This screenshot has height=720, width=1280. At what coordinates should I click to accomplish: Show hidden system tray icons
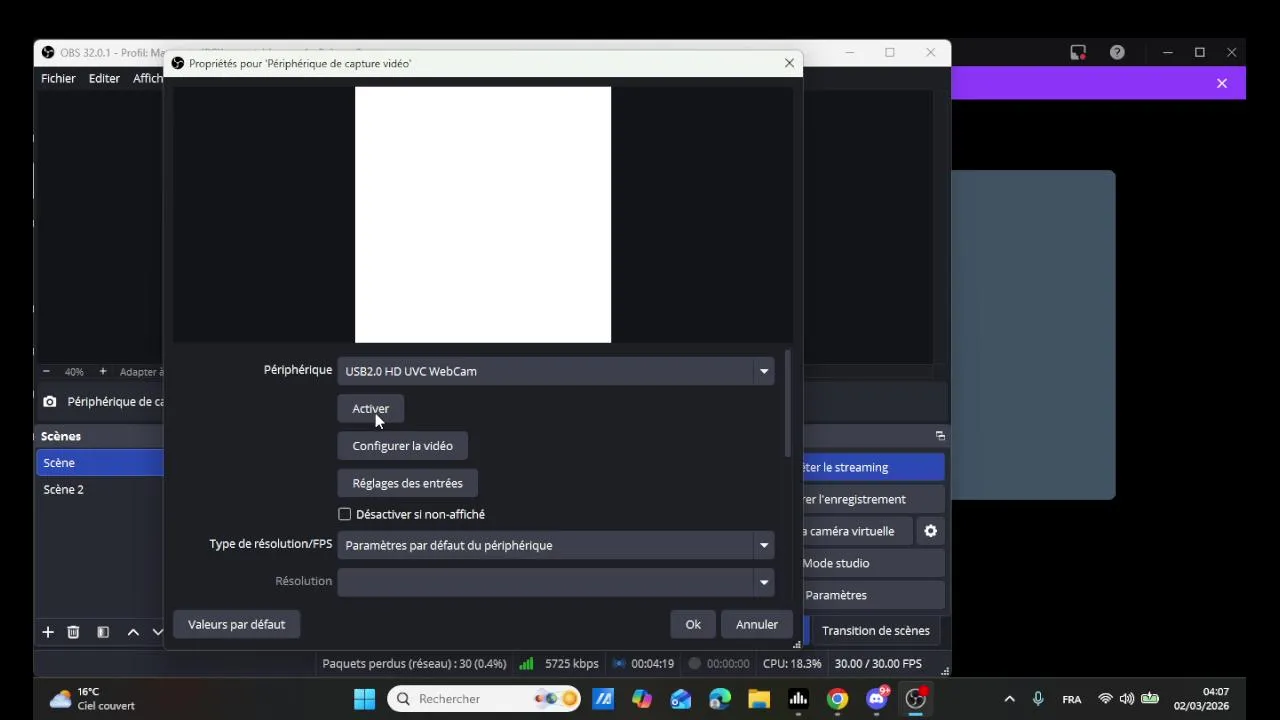click(1009, 699)
